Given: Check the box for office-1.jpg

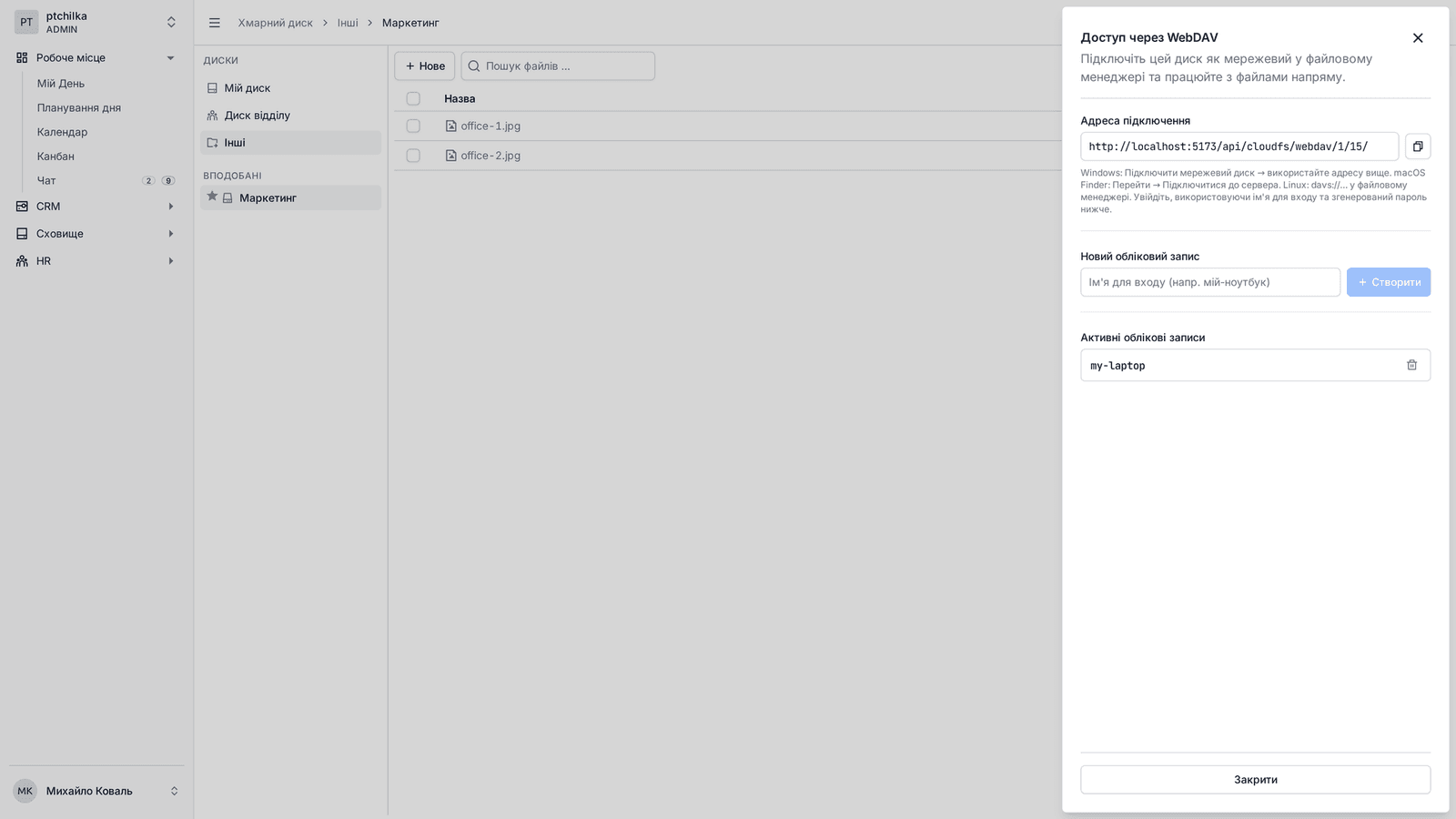Looking at the screenshot, I should tap(413, 126).
